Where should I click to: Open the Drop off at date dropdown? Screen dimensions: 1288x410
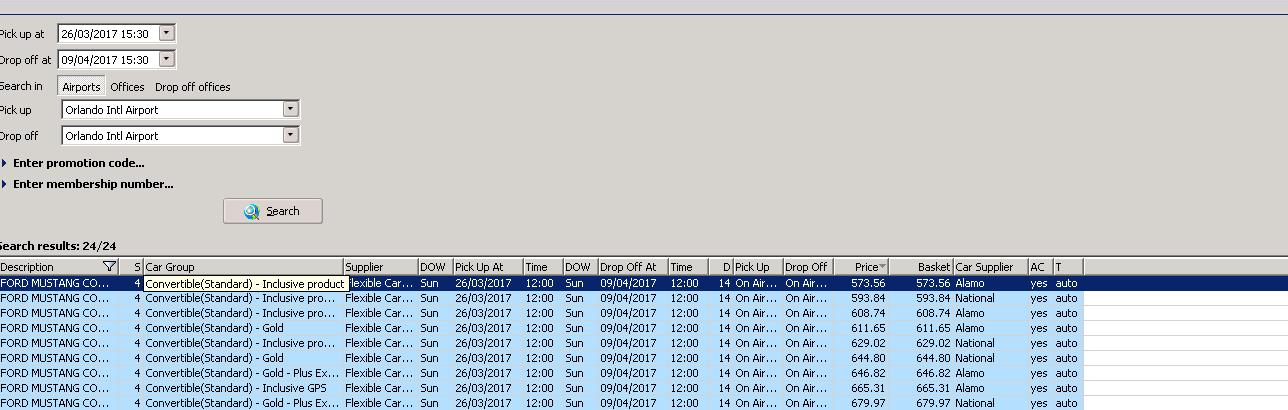point(167,59)
